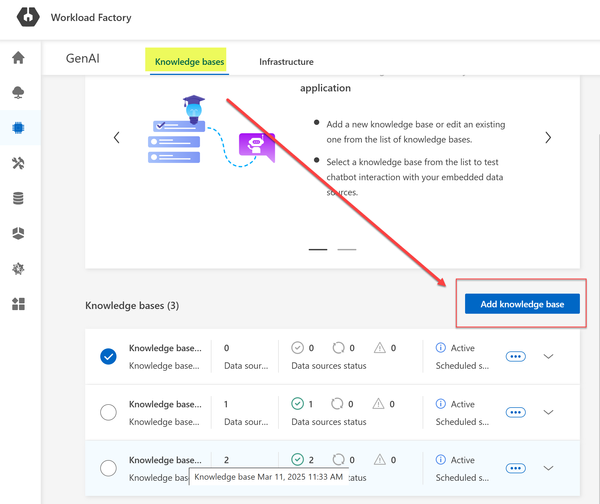
Task: Open the database stack sidebar icon
Action: [18, 198]
